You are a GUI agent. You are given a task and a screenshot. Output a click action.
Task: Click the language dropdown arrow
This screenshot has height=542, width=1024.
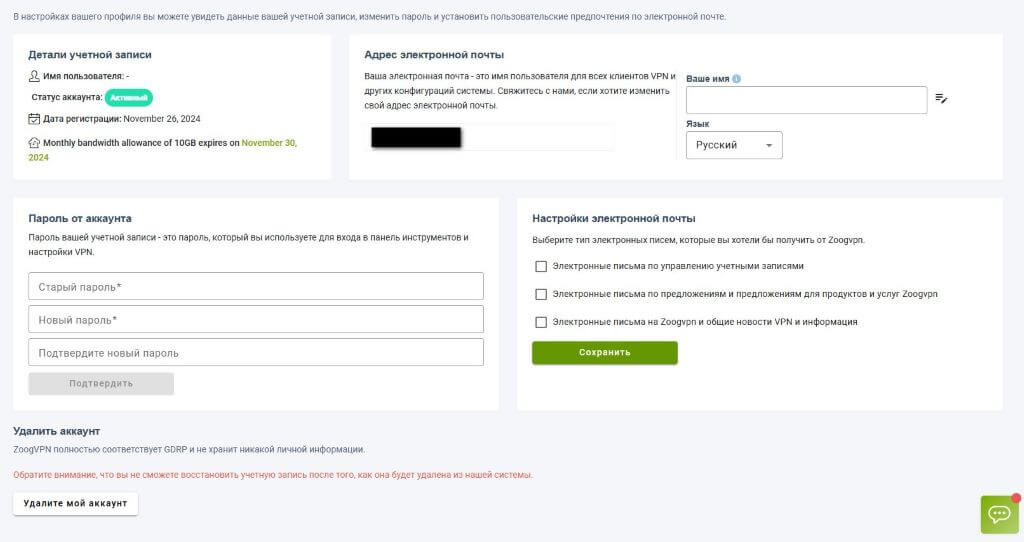[x=769, y=145]
